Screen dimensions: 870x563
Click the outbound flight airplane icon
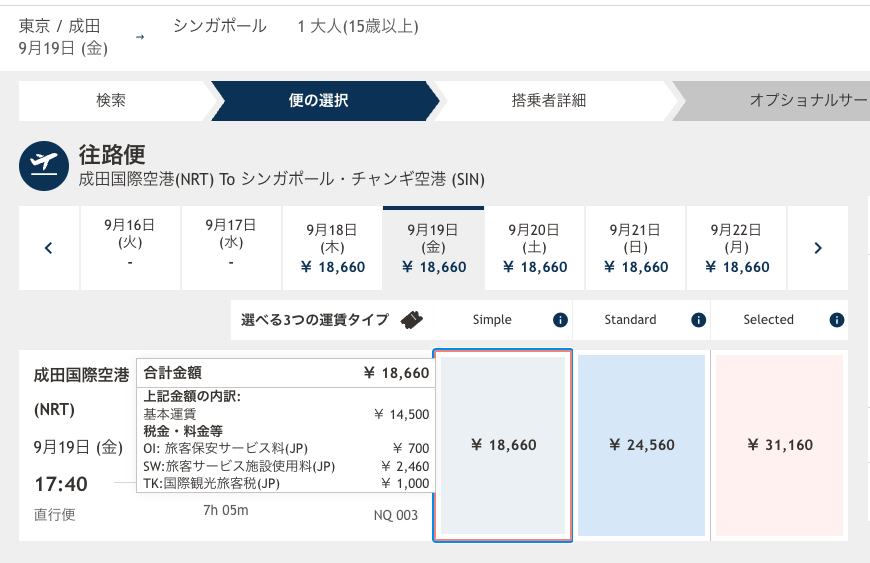(44, 166)
